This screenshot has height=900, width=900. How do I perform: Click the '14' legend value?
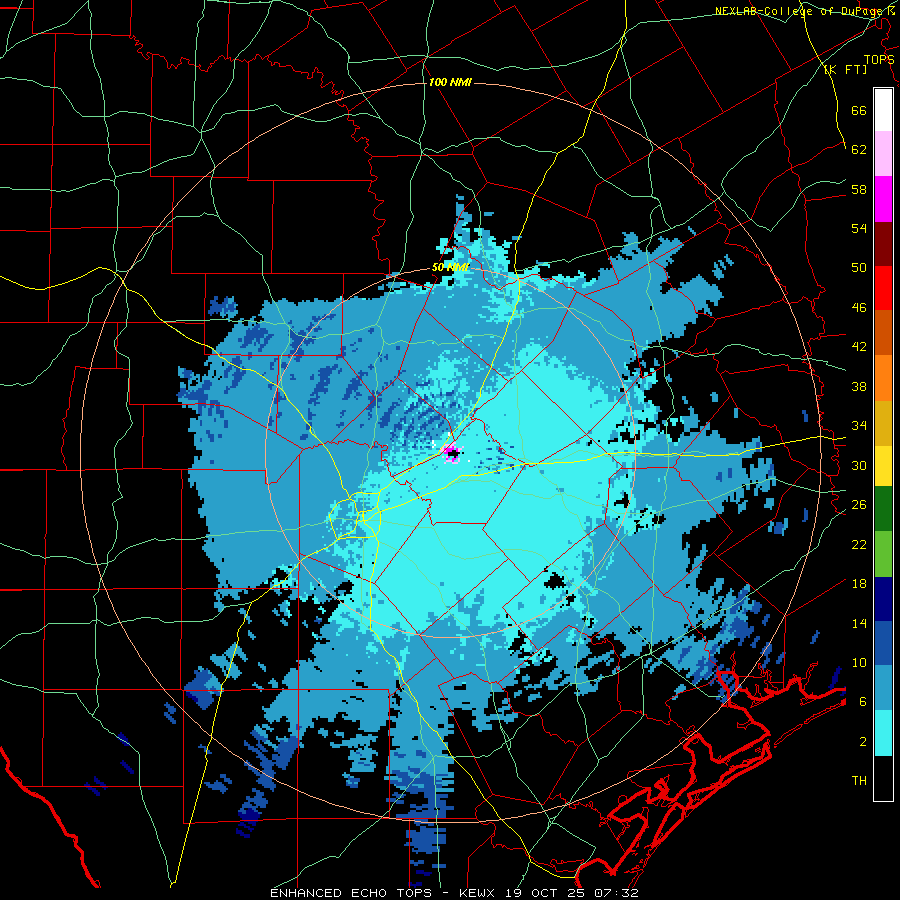[x=859, y=623]
